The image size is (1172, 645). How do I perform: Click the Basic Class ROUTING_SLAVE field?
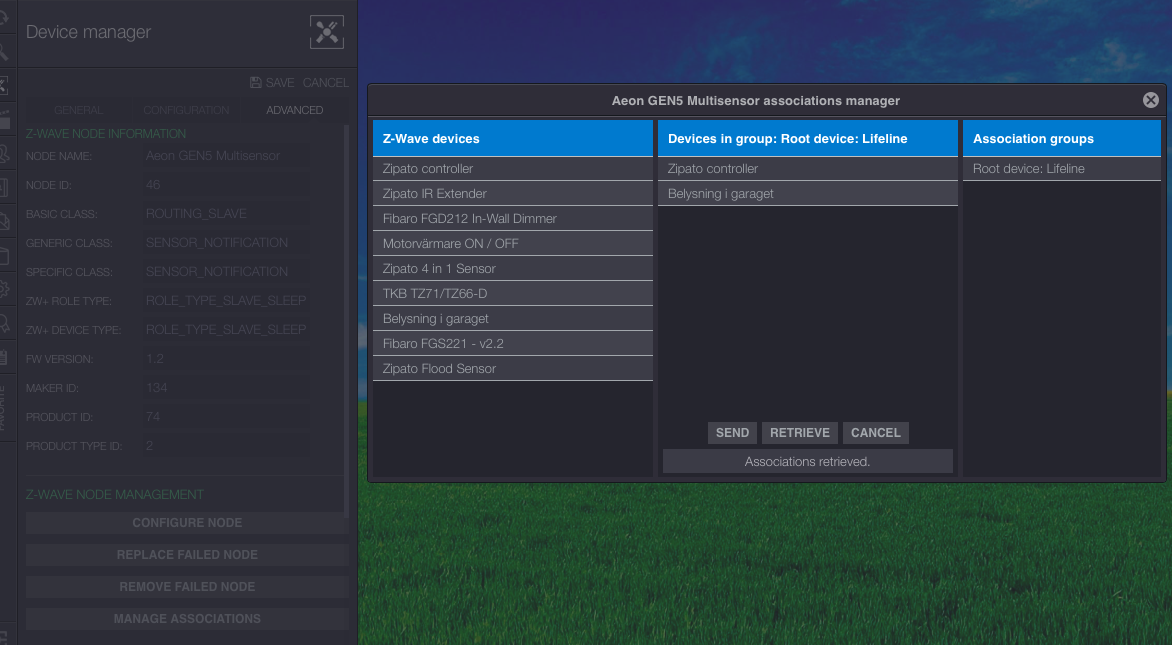pos(226,214)
